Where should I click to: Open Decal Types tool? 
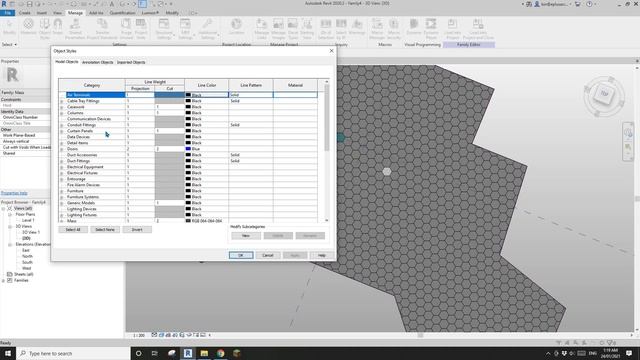[293, 28]
